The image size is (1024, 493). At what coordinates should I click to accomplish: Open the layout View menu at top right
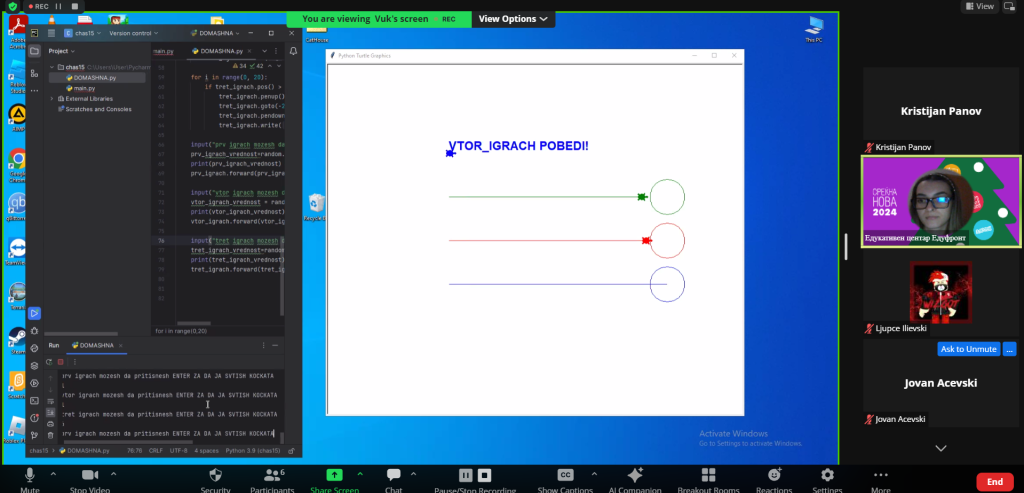(x=983, y=6)
